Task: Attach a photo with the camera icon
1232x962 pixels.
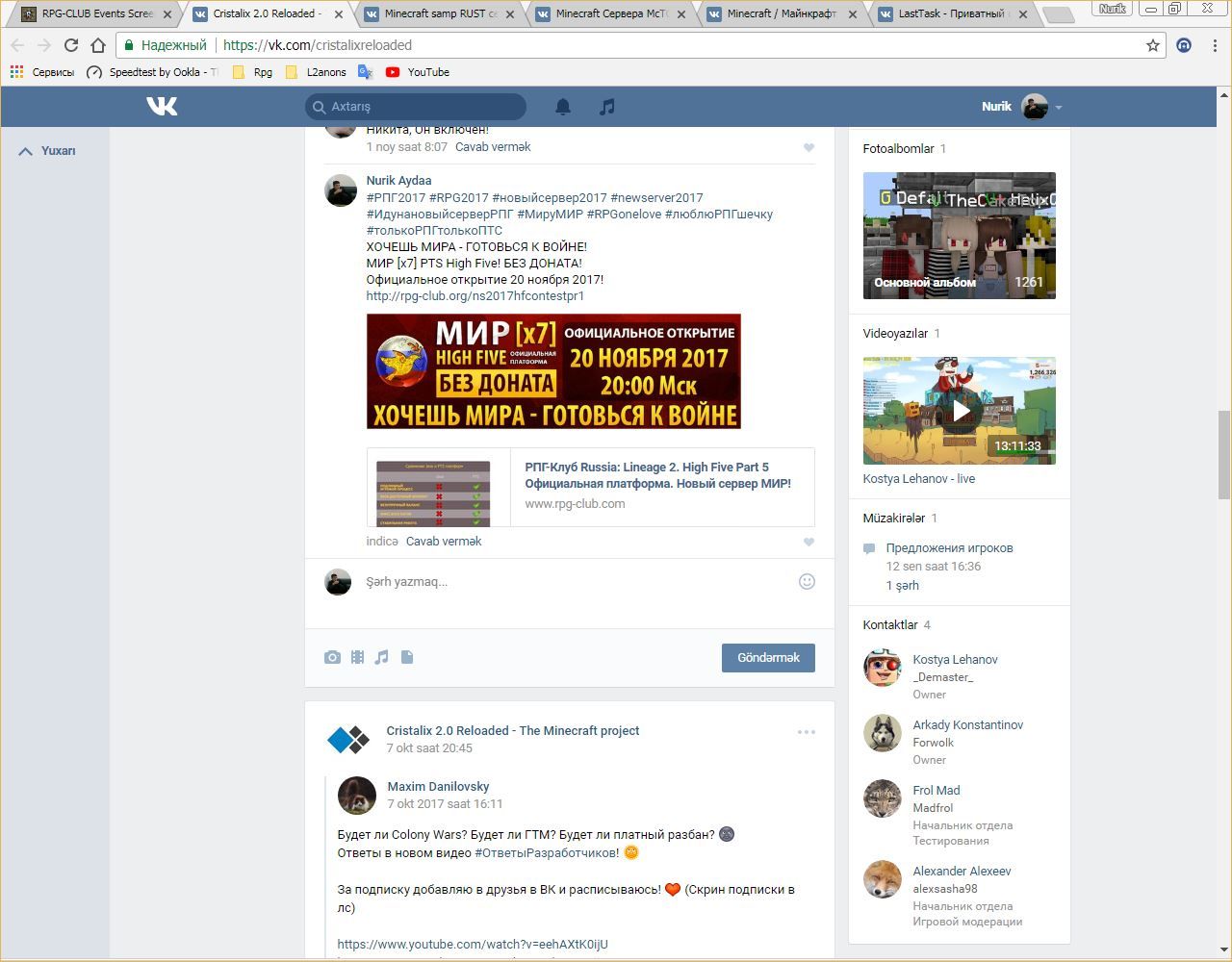Action: (332, 657)
